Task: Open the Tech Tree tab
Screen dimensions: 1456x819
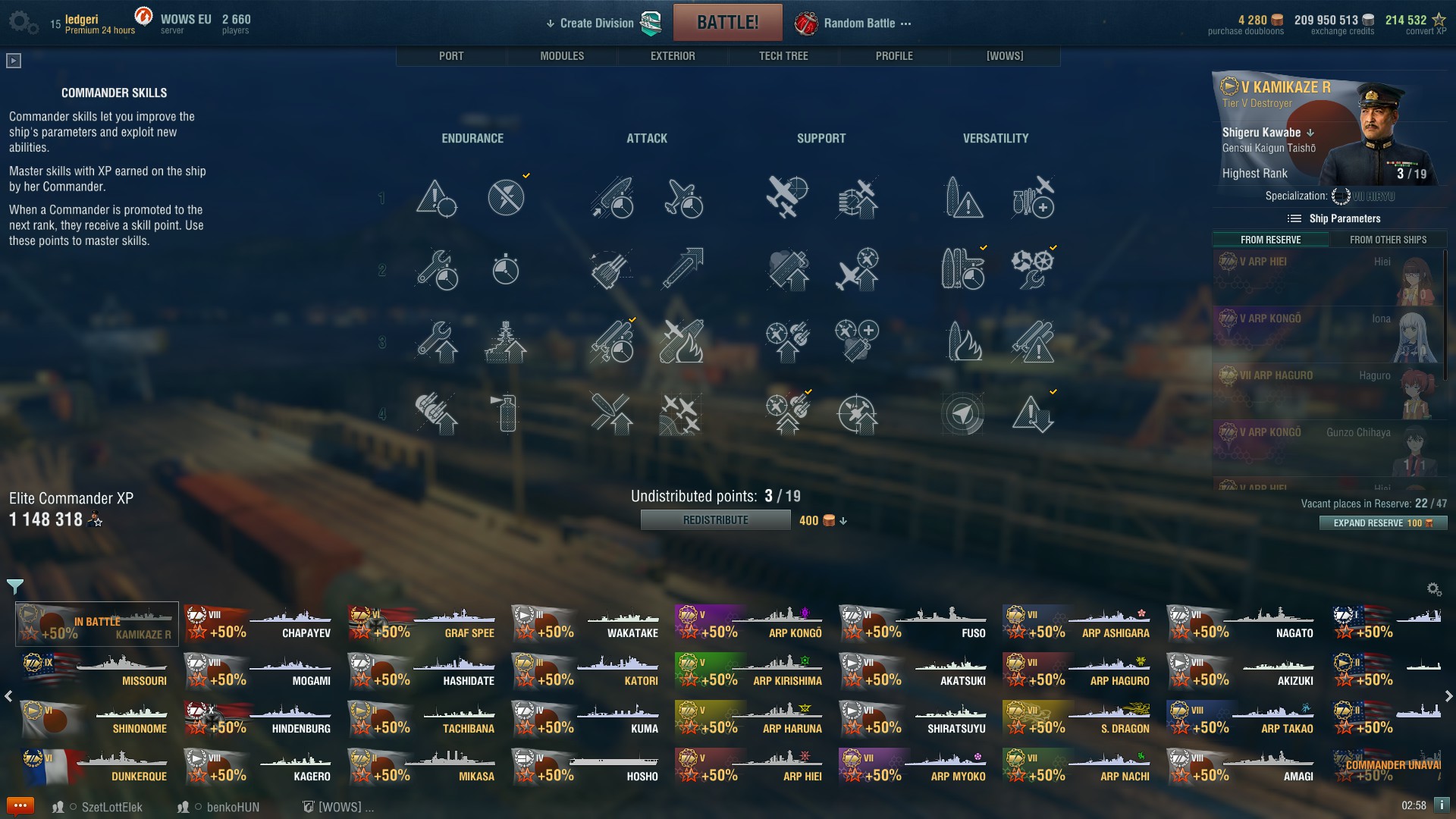Action: [x=783, y=56]
